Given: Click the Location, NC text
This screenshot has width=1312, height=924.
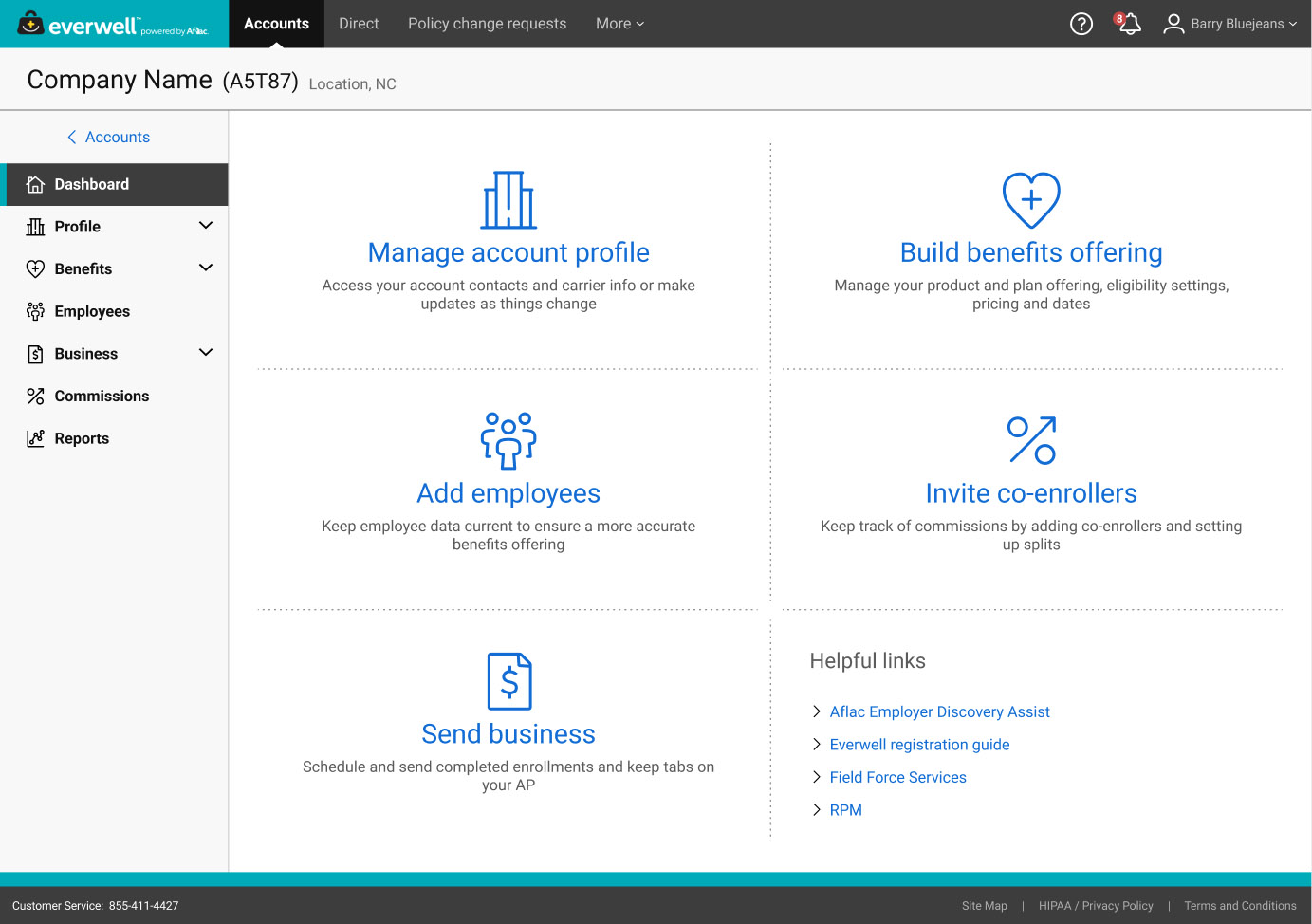Looking at the screenshot, I should coord(352,84).
